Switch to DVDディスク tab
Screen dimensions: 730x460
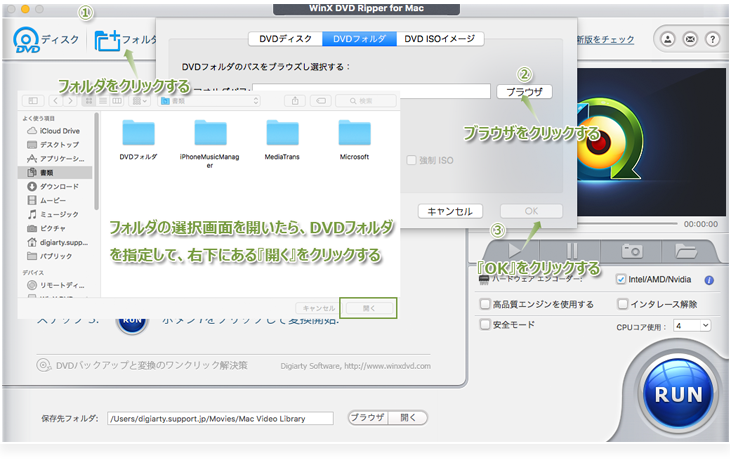tap(285, 39)
